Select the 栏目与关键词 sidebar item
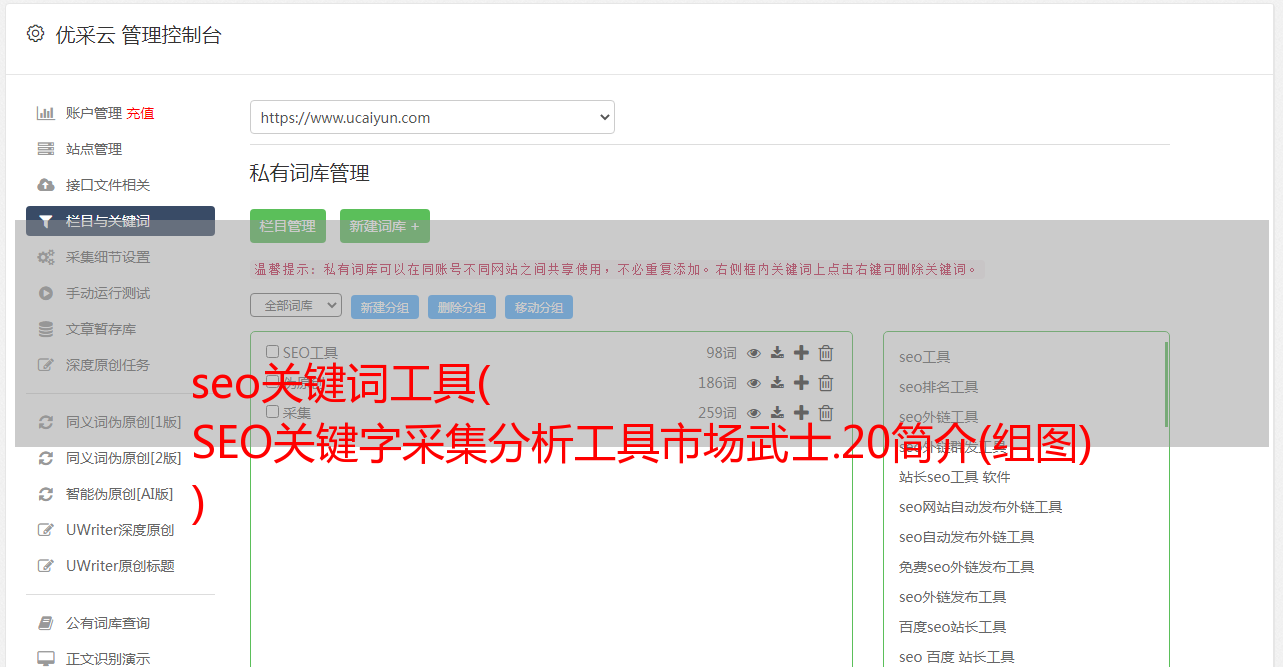The image size is (1283, 667). coord(120,221)
